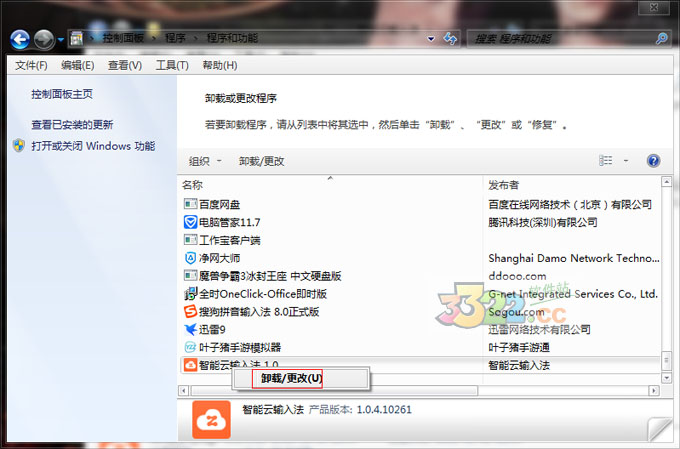This screenshot has height=449, width=680.
Task: Go back with the blue Back arrow
Action: point(20,39)
